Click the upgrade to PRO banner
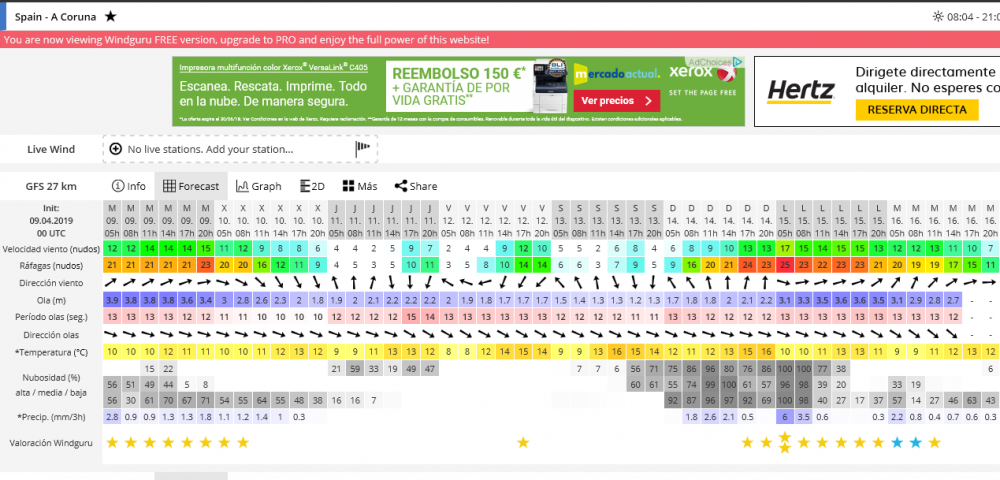 tap(246, 39)
